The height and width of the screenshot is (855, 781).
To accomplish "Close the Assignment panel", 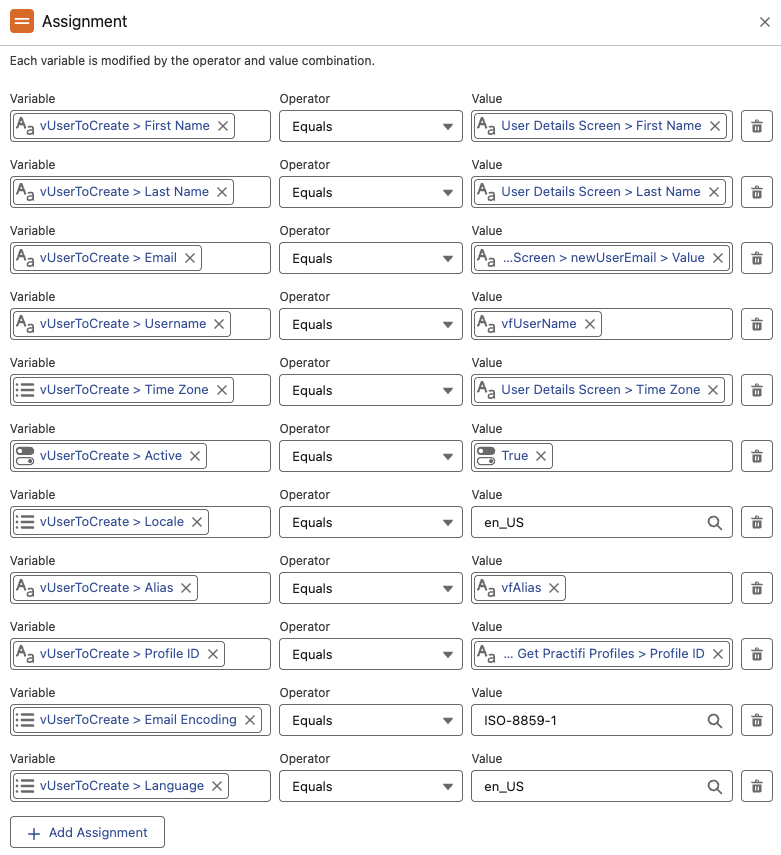I will pos(765,22).
